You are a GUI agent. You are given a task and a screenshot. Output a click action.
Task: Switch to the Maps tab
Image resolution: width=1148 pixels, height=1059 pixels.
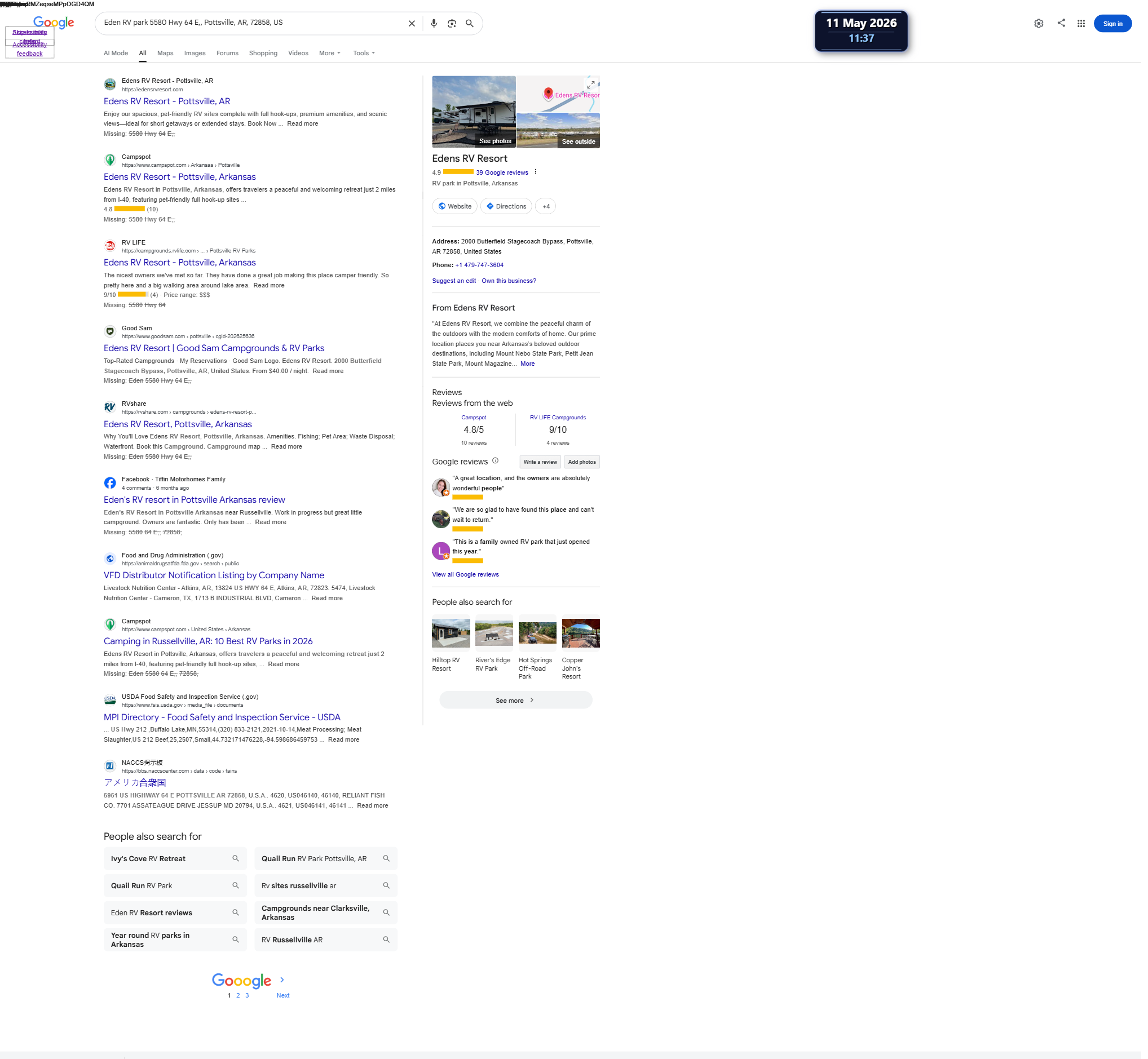[x=166, y=54]
